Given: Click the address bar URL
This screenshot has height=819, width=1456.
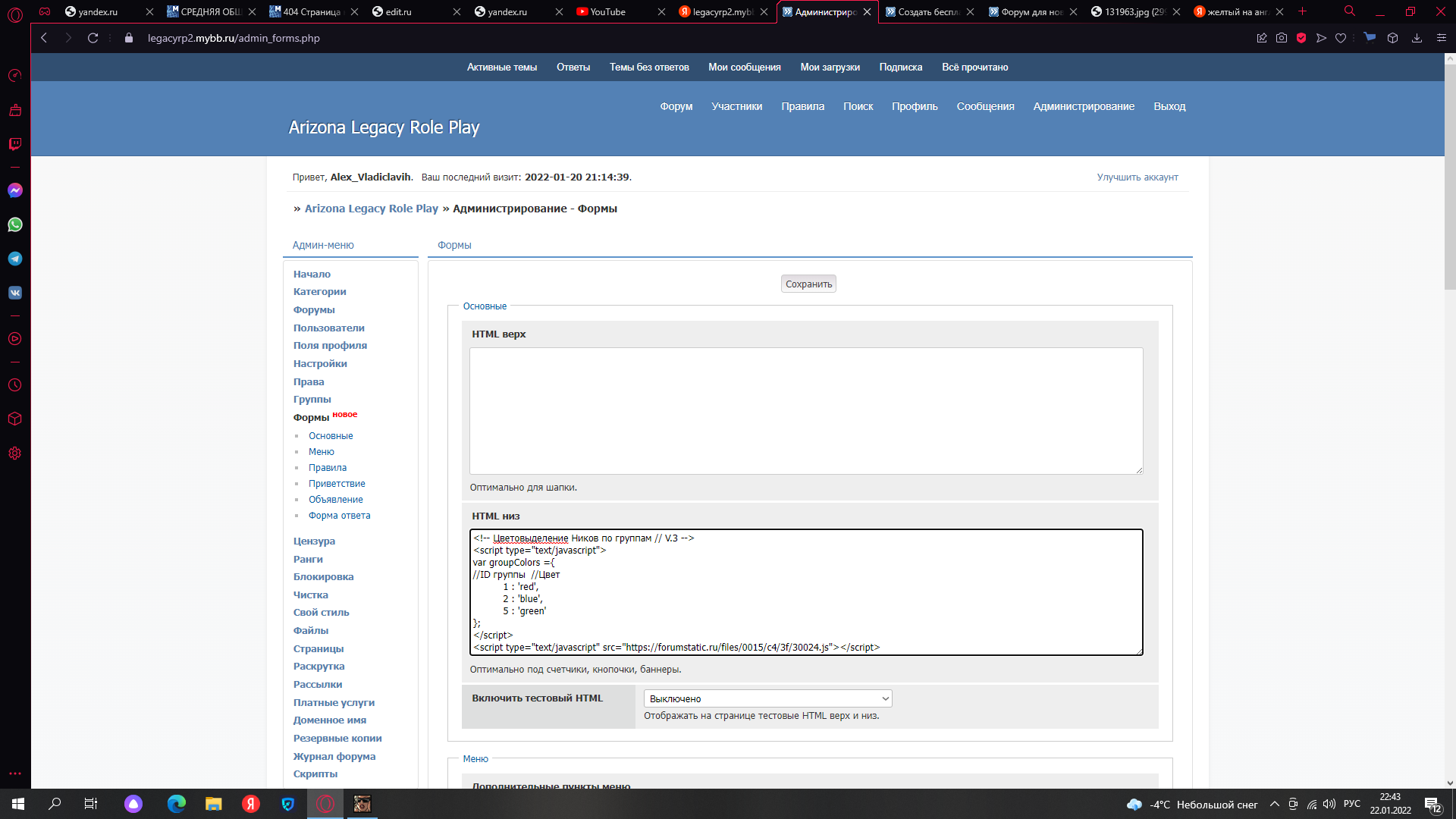Looking at the screenshot, I should point(234,38).
